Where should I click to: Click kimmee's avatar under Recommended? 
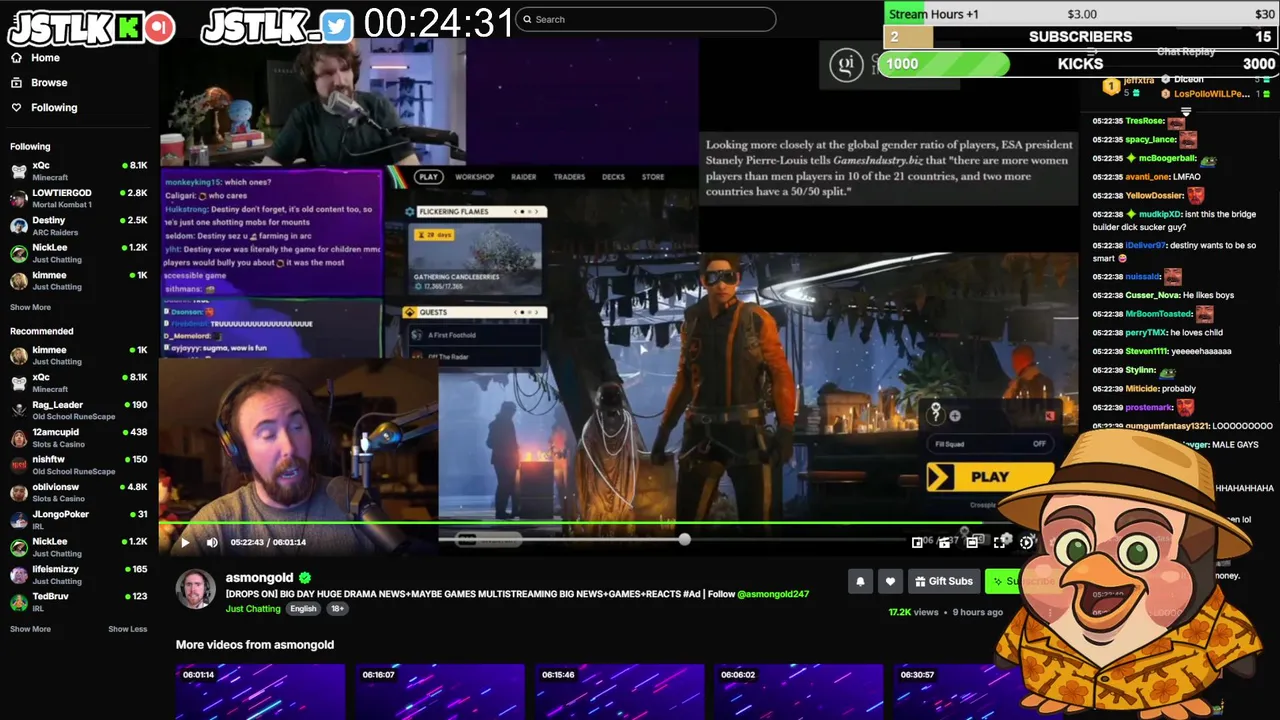click(x=18, y=356)
